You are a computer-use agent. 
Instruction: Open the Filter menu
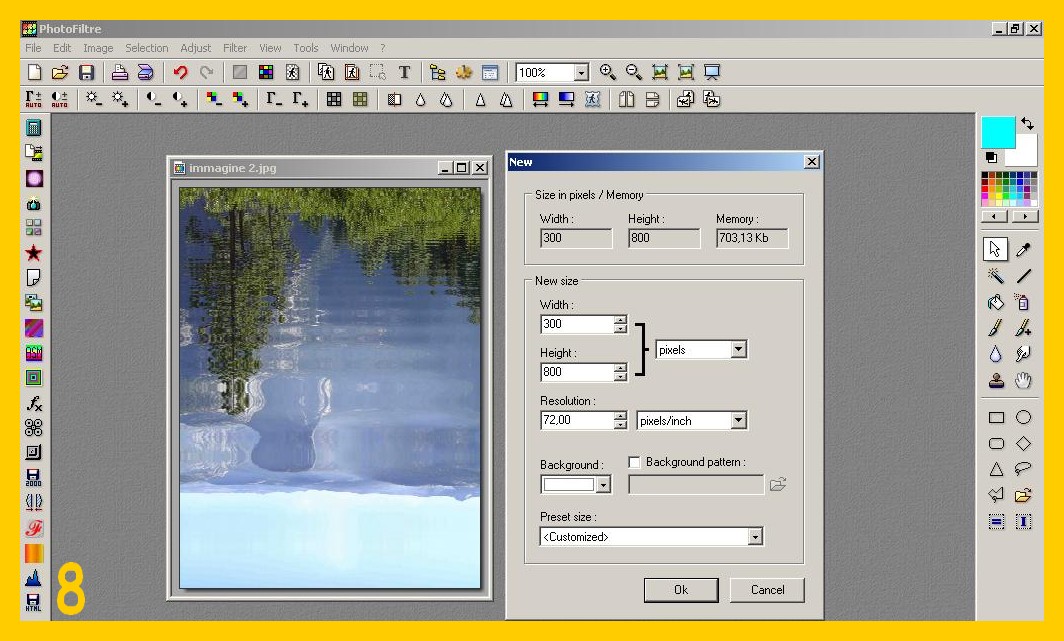tap(235, 48)
